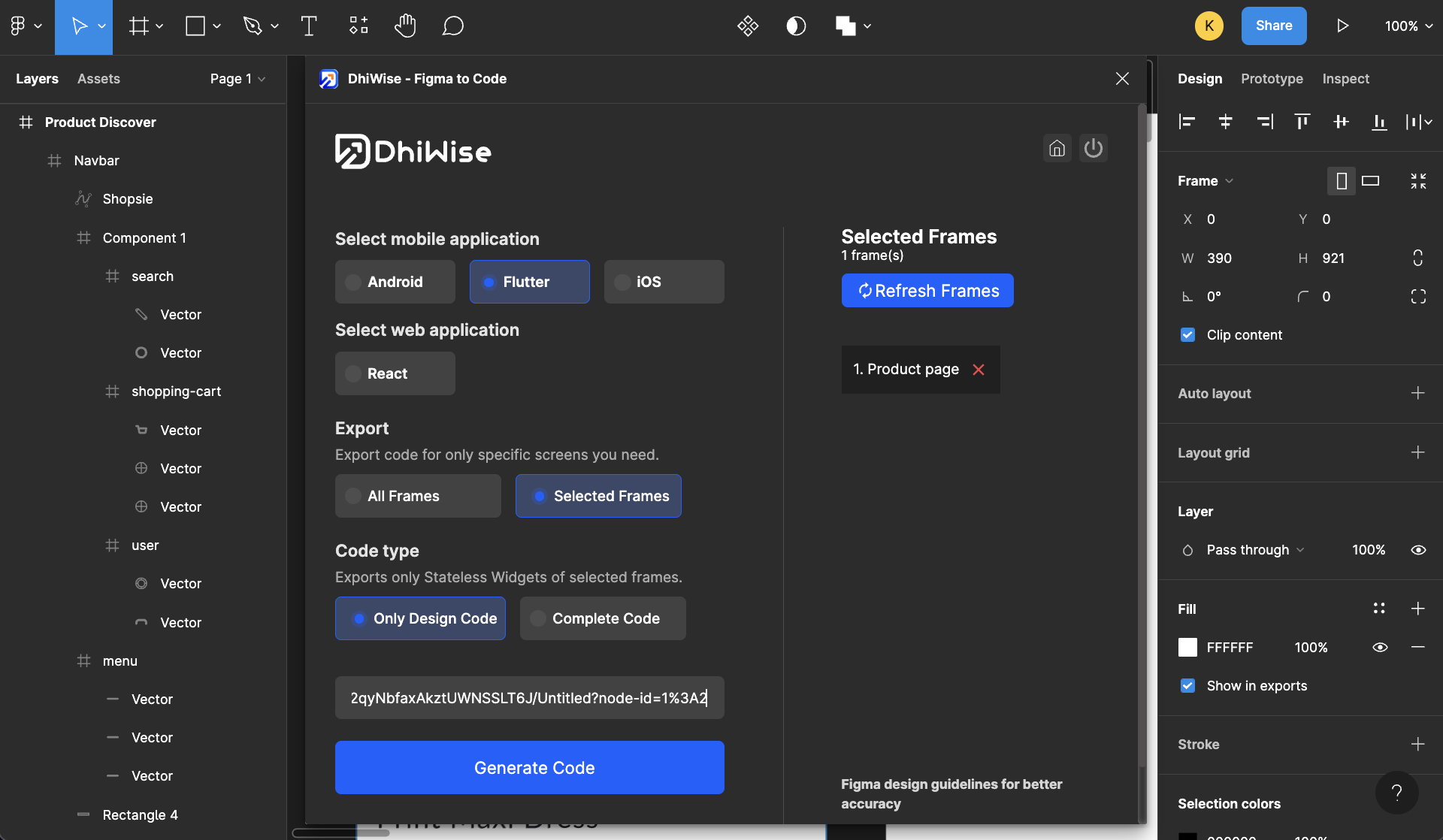Click the Create component icon
This screenshot has width=1443, height=840.
(748, 26)
